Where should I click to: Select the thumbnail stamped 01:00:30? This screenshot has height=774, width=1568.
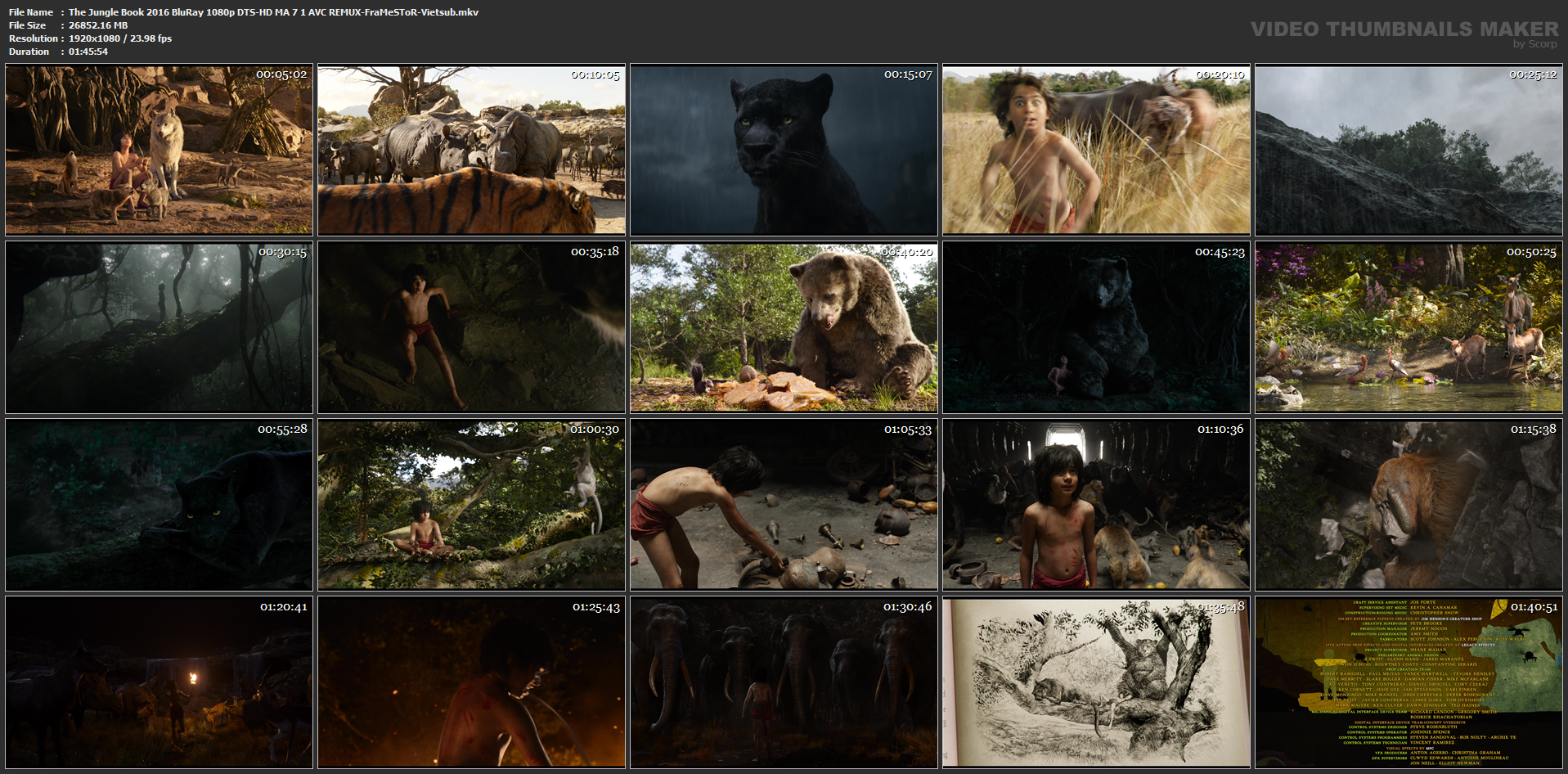[x=471, y=505]
